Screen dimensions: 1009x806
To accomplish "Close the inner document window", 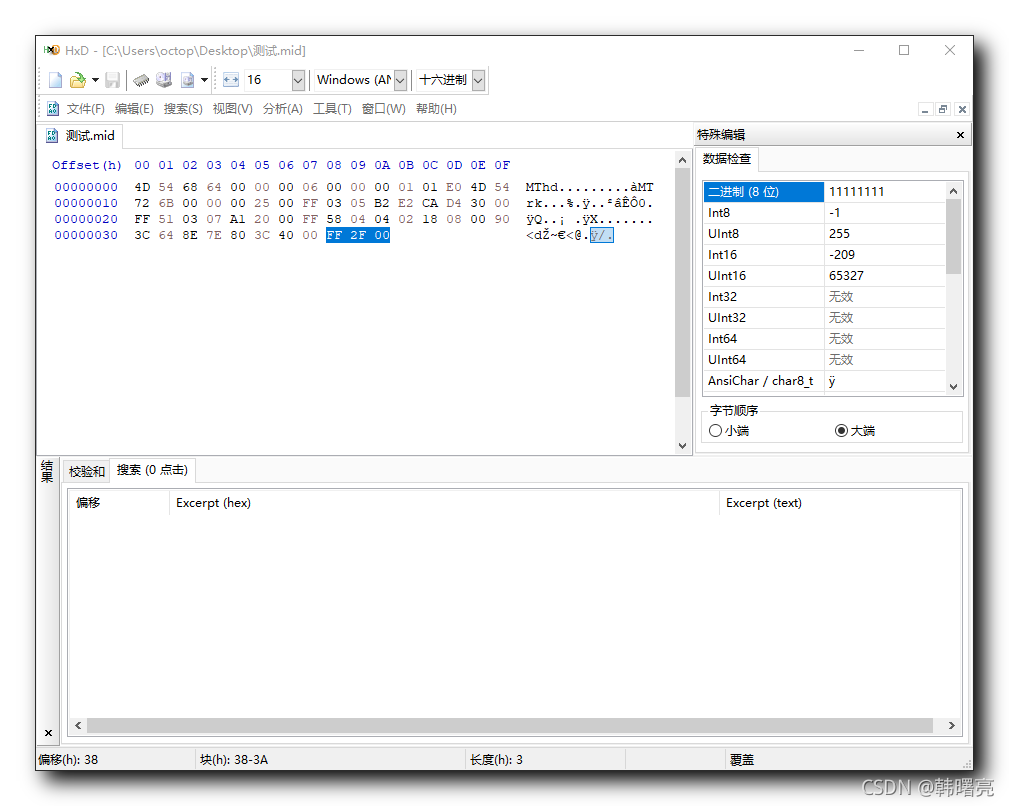I will coord(962,109).
